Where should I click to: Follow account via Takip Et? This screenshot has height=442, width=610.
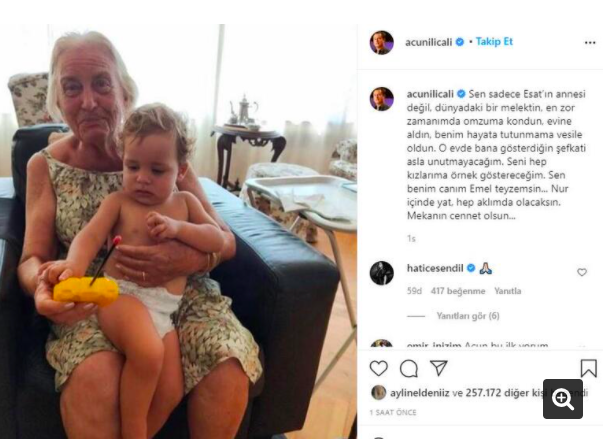[494, 42]
